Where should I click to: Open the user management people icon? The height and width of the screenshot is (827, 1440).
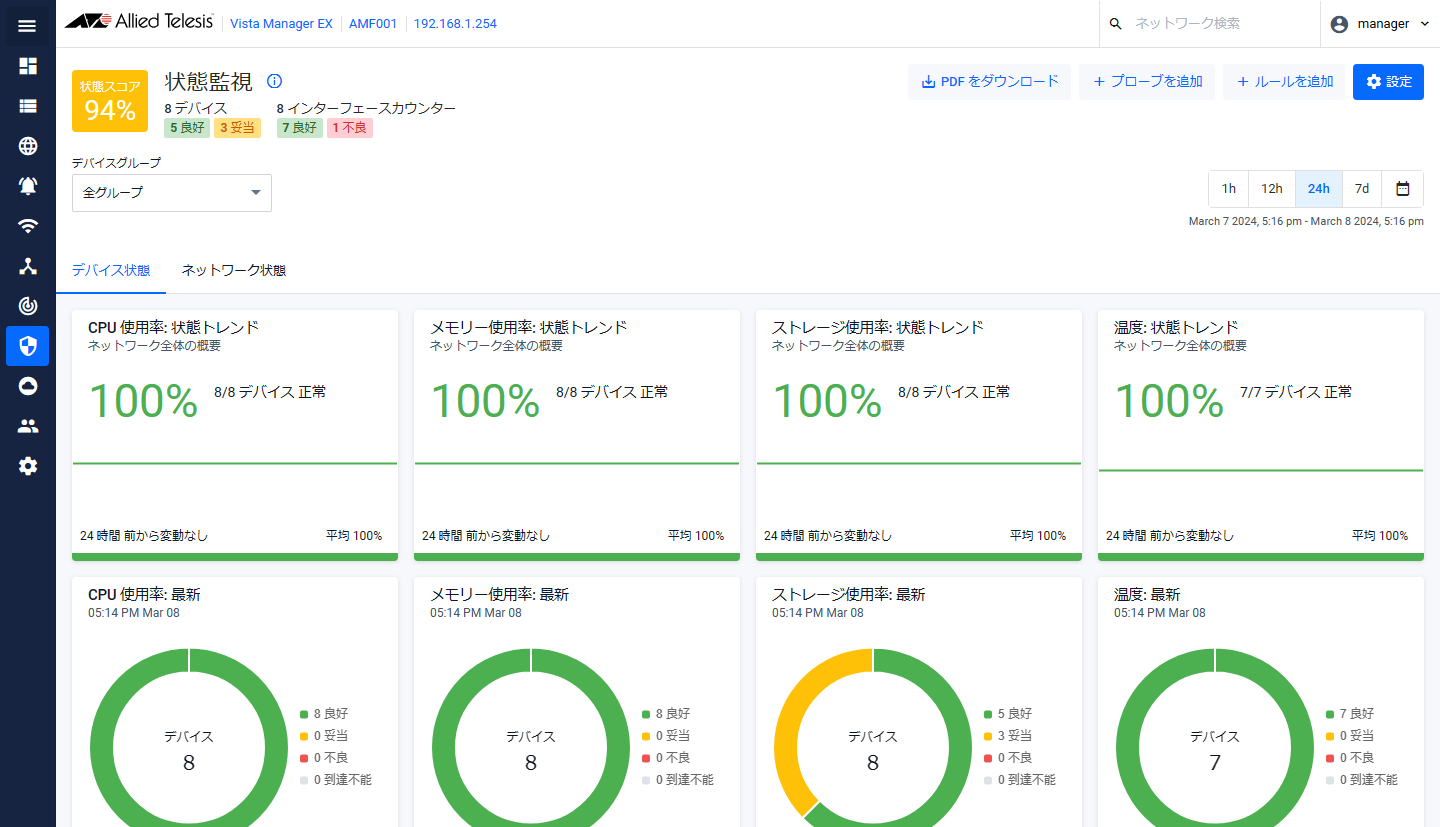click(x=28, y=426)
